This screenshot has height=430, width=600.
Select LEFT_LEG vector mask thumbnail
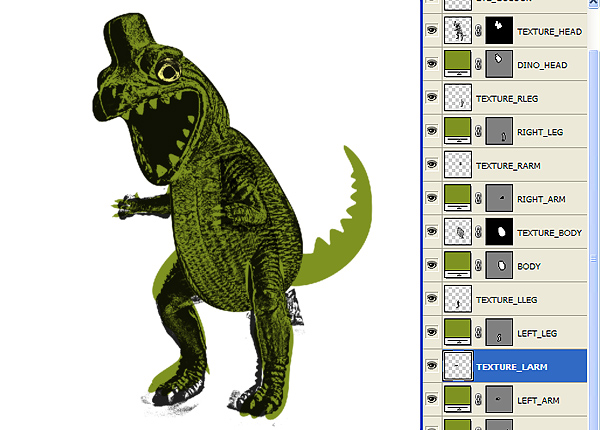point(499,332)
